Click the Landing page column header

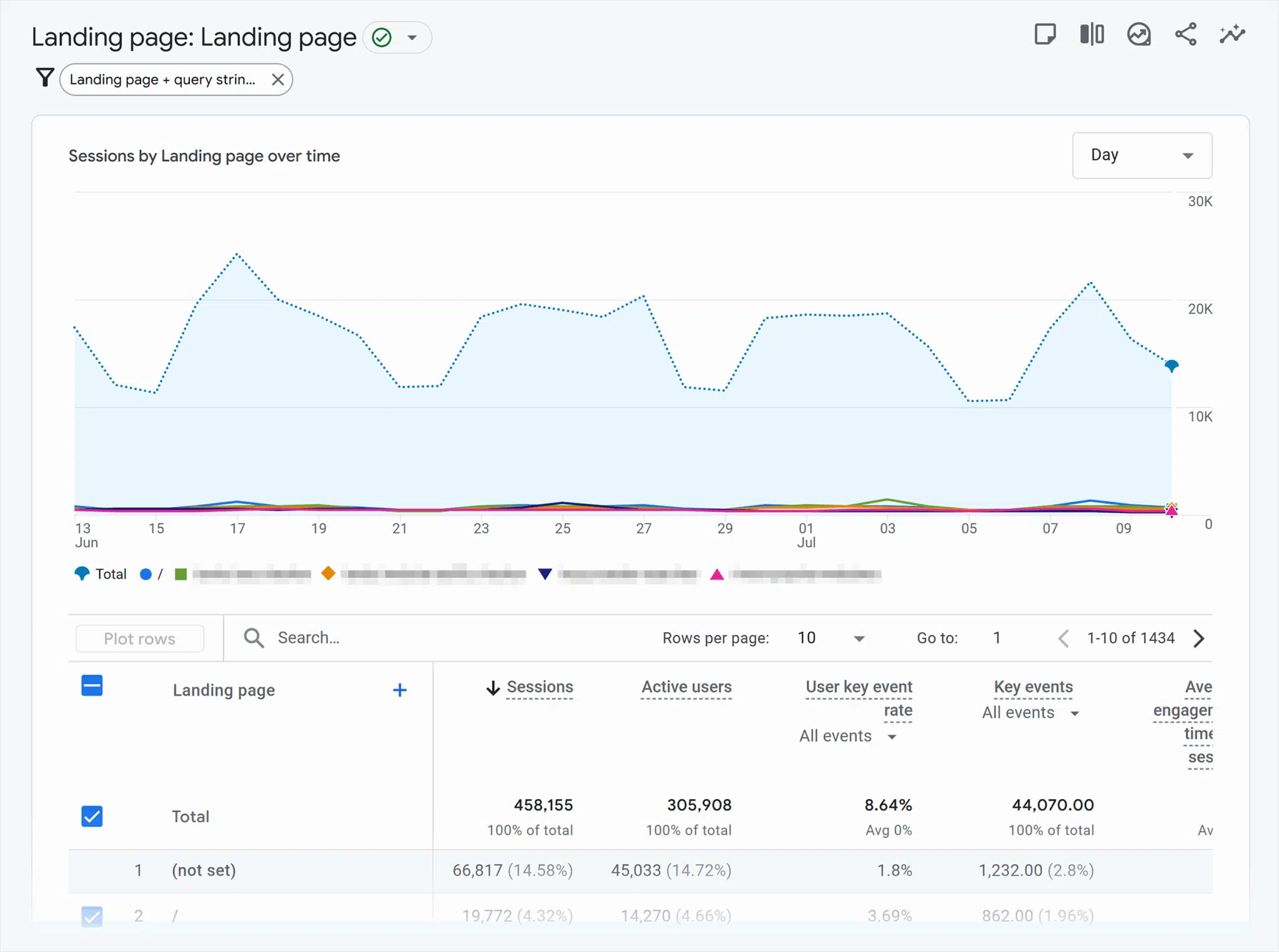(x=224, y=690)
